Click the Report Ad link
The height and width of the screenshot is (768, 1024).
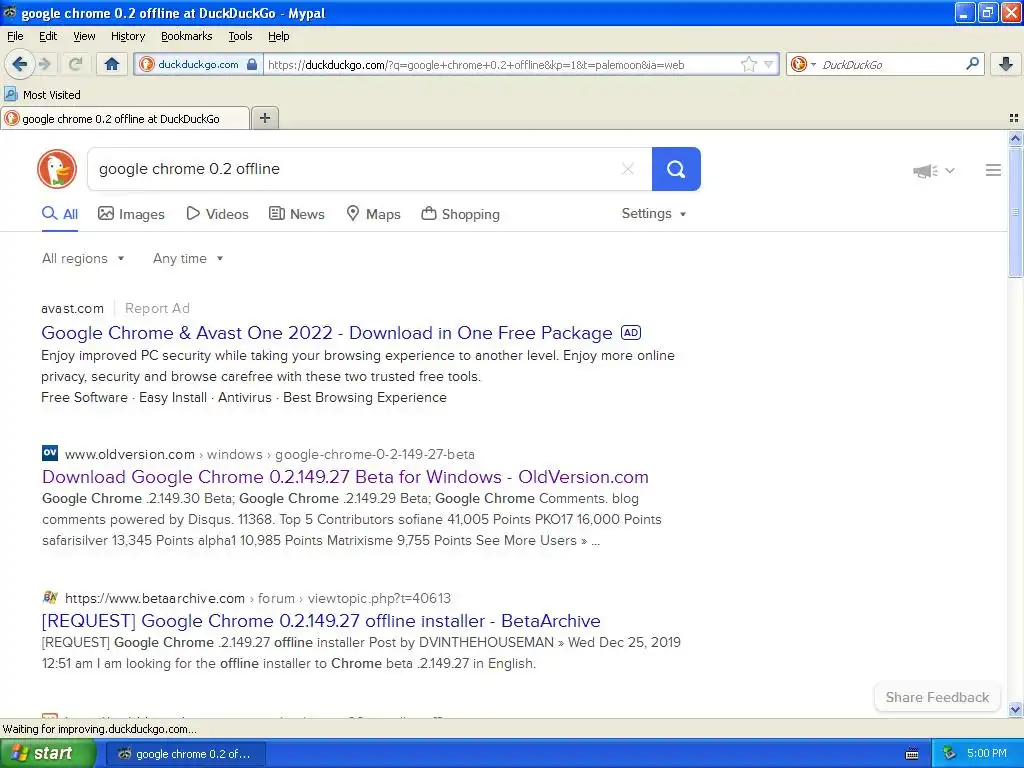pyautogui.click(x=157, y=308)
